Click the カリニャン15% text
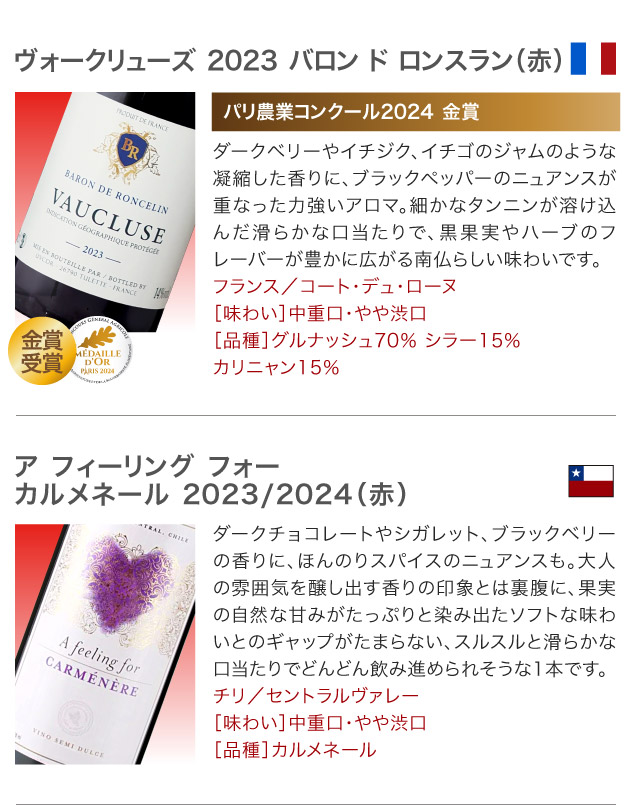Viewport: 630px width, 806px height. (x=276, y=367)
